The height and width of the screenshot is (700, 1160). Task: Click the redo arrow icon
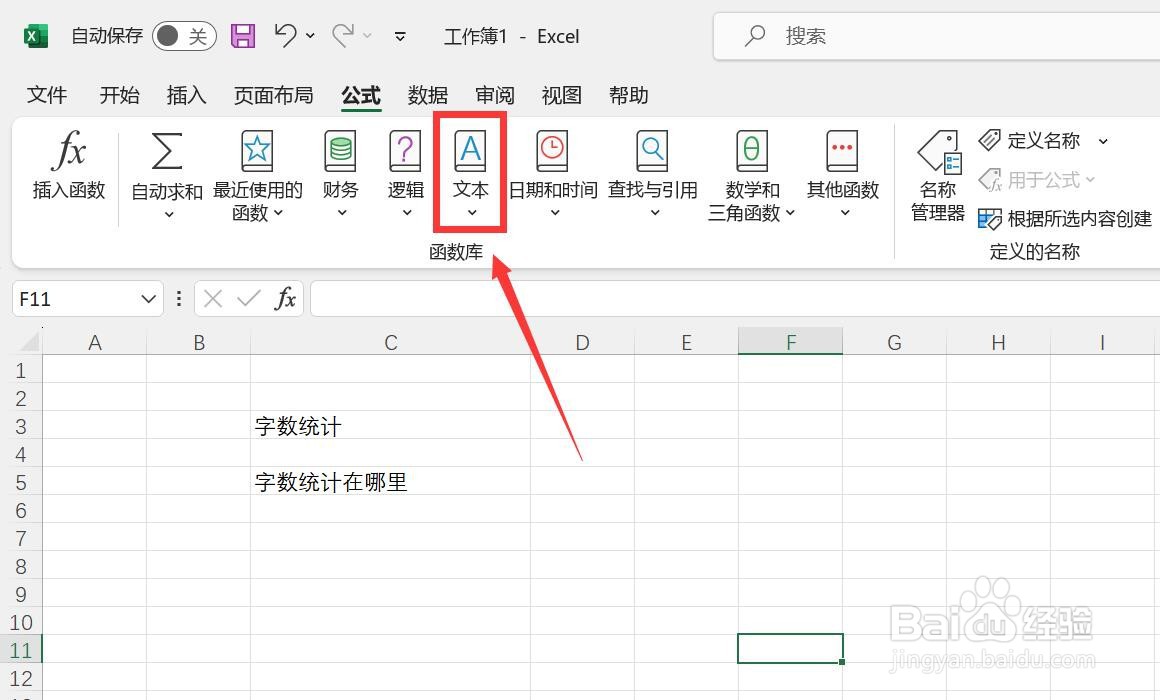tap(343, 35)
